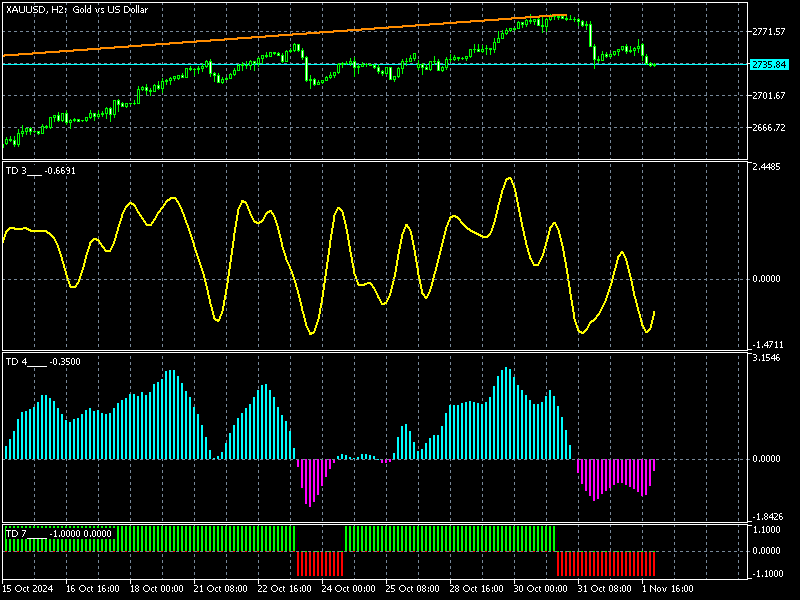800x600 pixels.
Task: Click the 2701.67 price scale value
Action: [769, 95]
